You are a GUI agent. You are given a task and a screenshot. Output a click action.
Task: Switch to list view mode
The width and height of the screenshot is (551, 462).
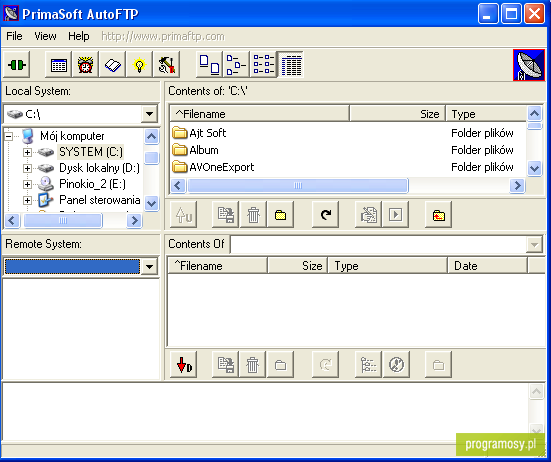coord(264,65)
